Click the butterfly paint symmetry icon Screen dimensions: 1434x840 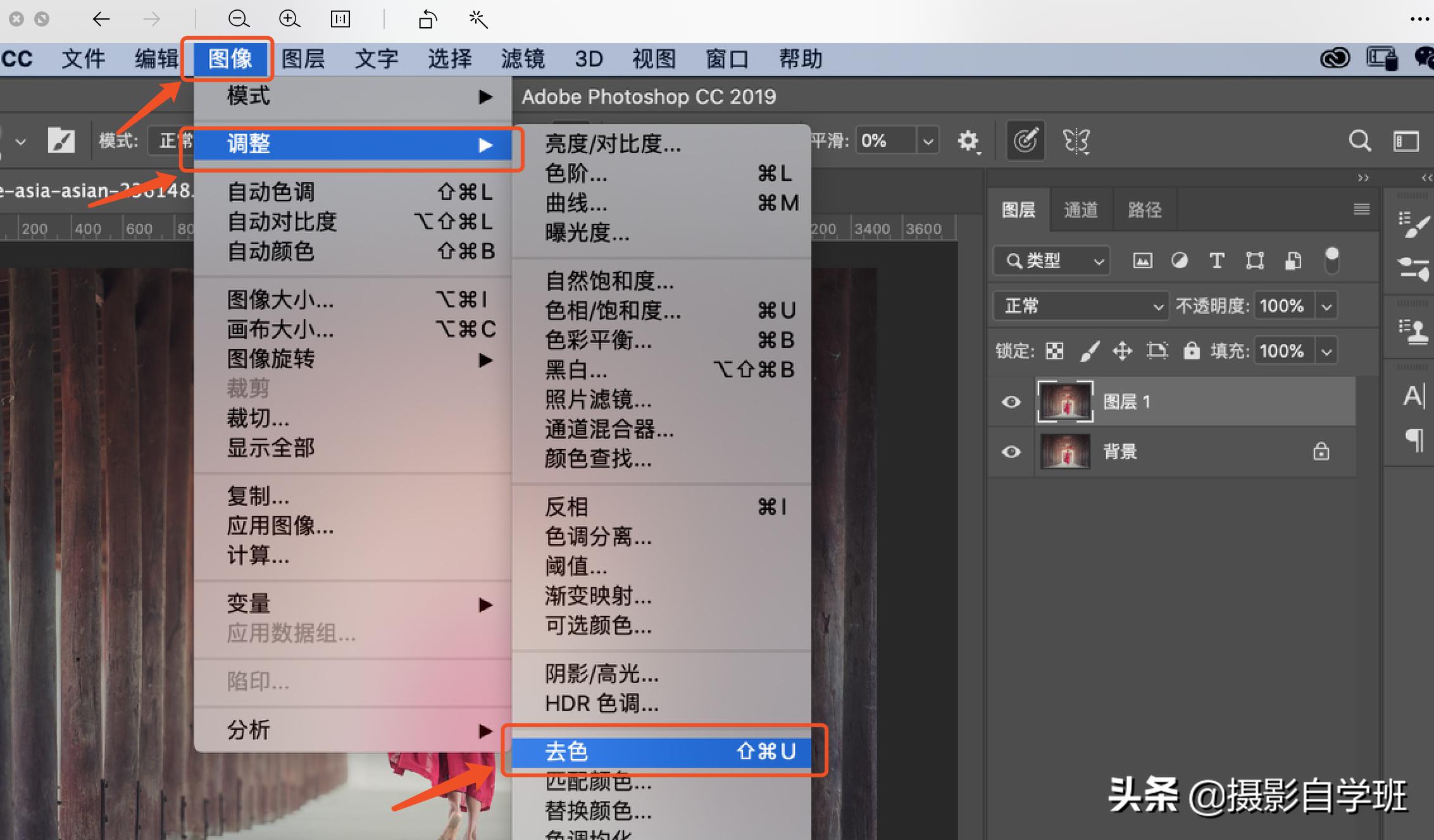tap(1075, 140)
